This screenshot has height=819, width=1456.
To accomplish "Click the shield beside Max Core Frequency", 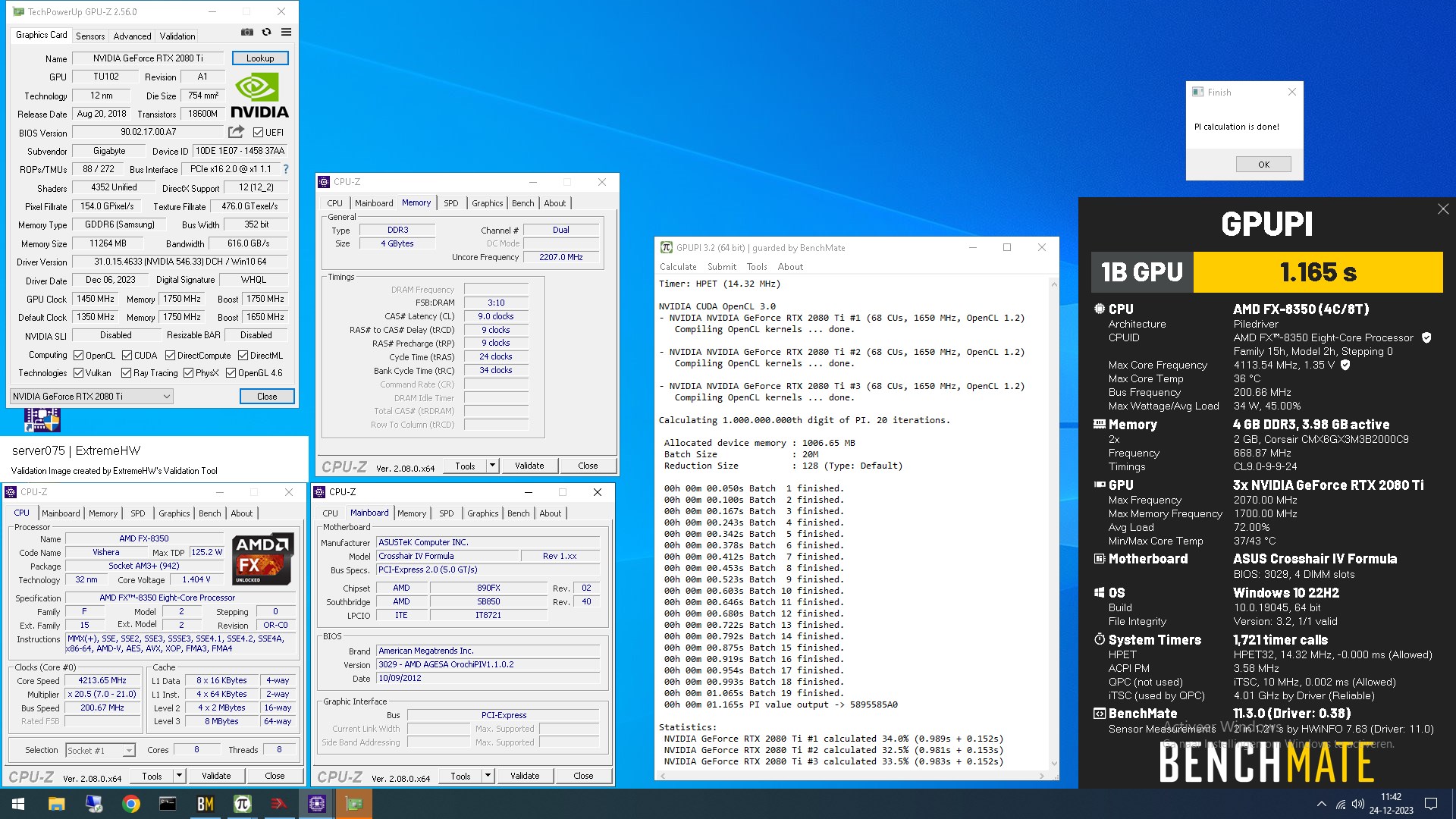I will coord(1345,365).
